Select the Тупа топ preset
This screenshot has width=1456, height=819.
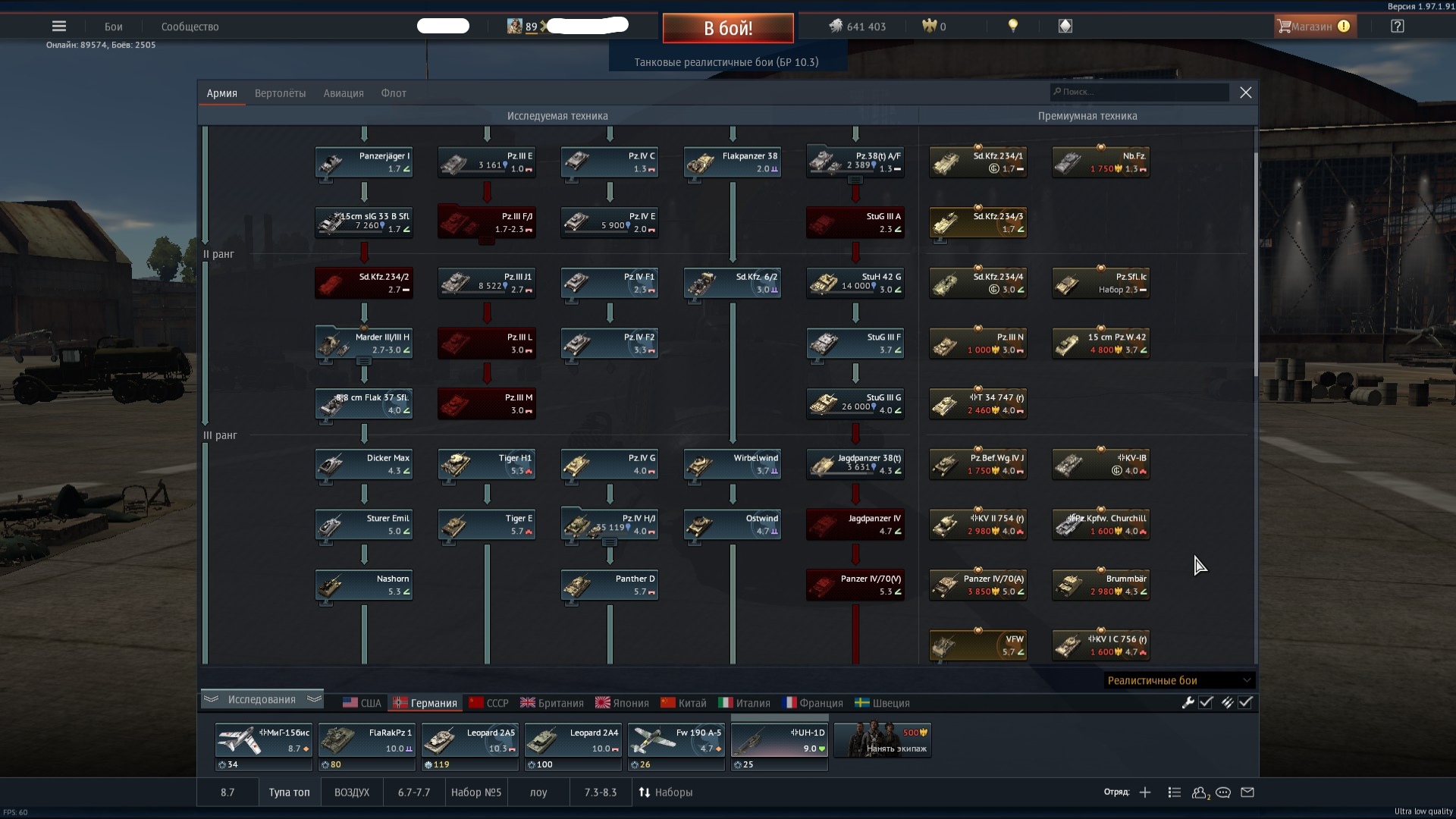(x=289, y=792)
